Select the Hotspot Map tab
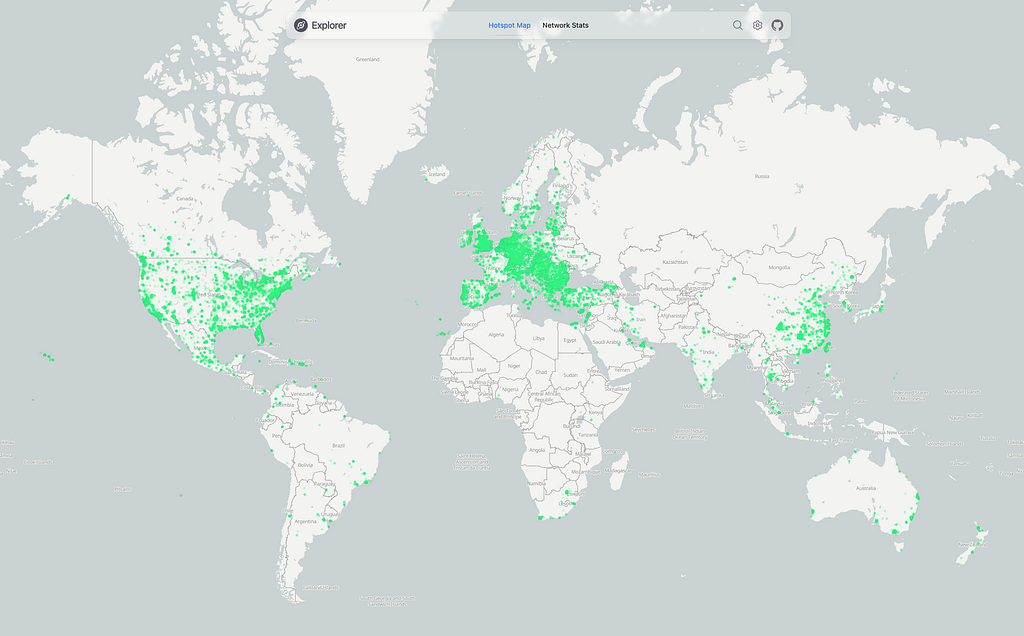 [x=509, y=25]
